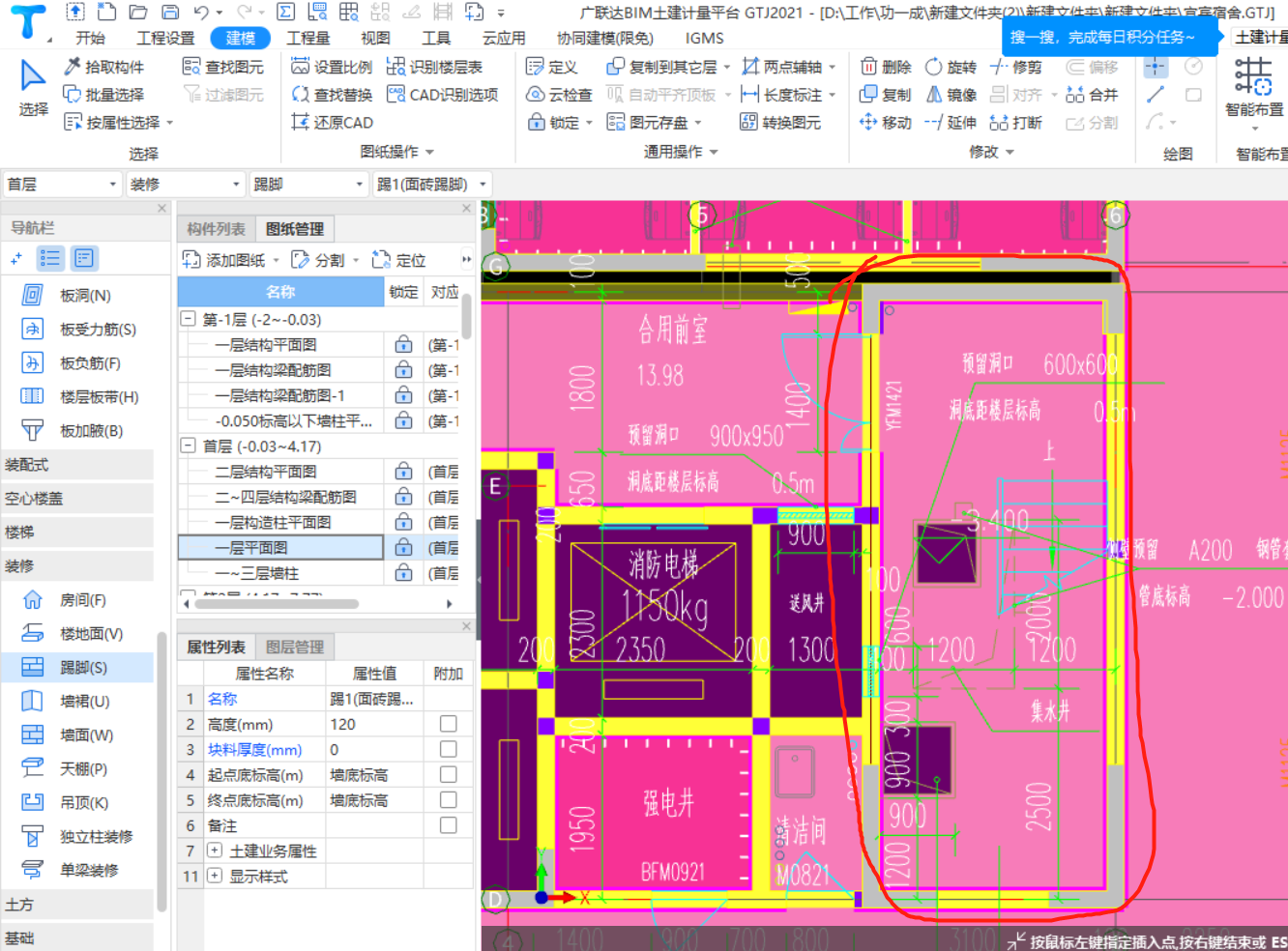
Task: Open the 工程设置 ribbon tab
Action: 165,38
